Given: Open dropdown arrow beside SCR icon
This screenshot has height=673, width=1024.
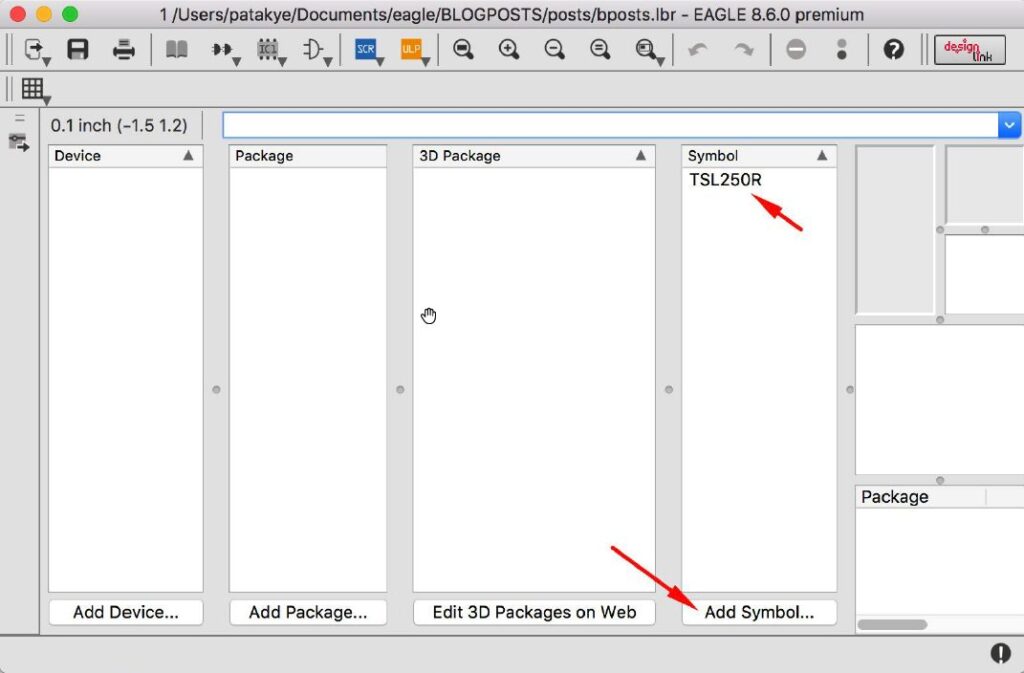Looking at the screenshot, I should click(x=380, y=62).
